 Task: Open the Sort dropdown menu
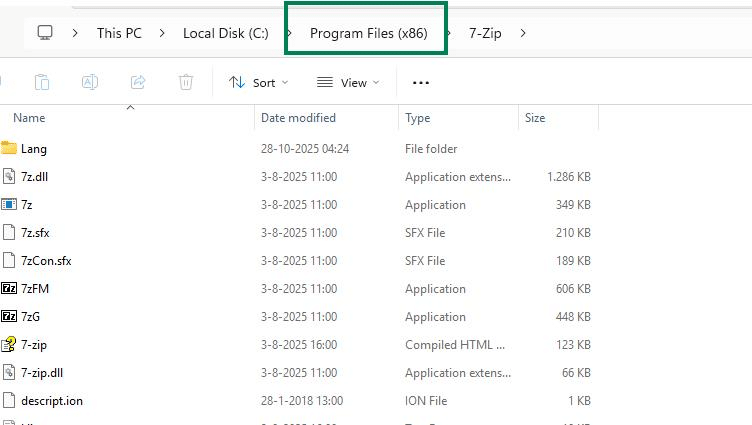(258, 83)
